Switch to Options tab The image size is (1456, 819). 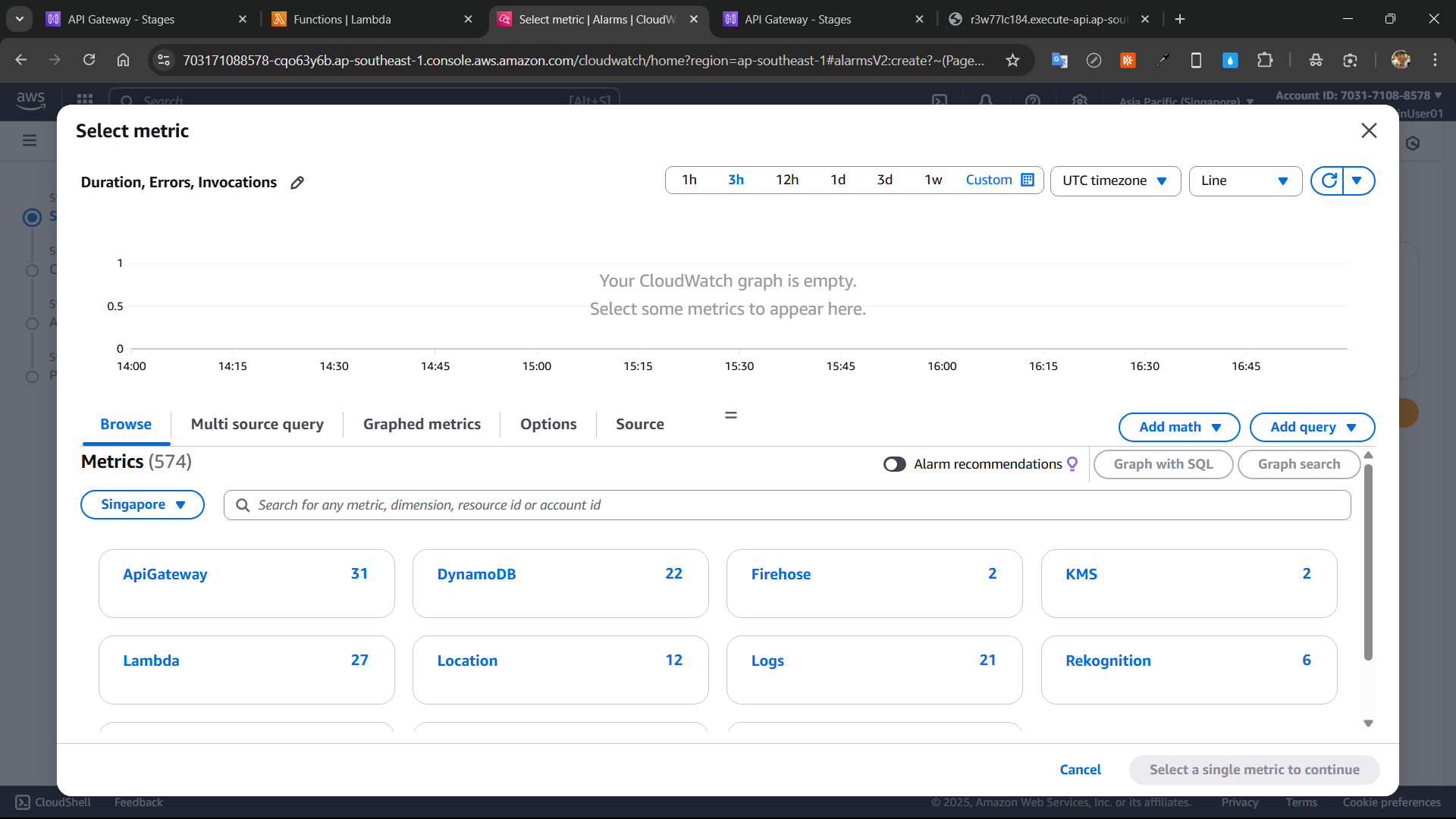coord(548,425)
